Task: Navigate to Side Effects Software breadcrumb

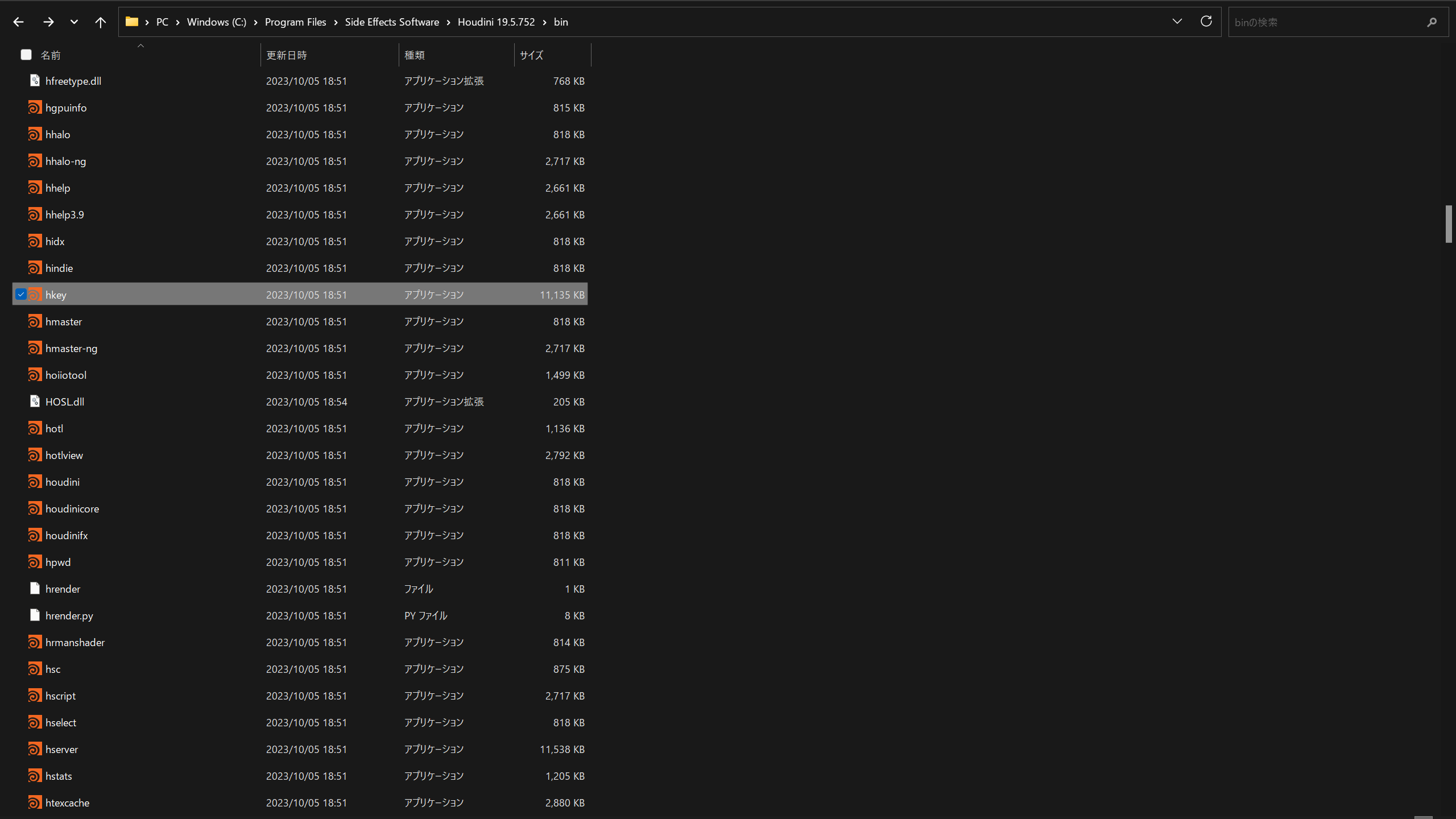Action: tap(392, 22)
